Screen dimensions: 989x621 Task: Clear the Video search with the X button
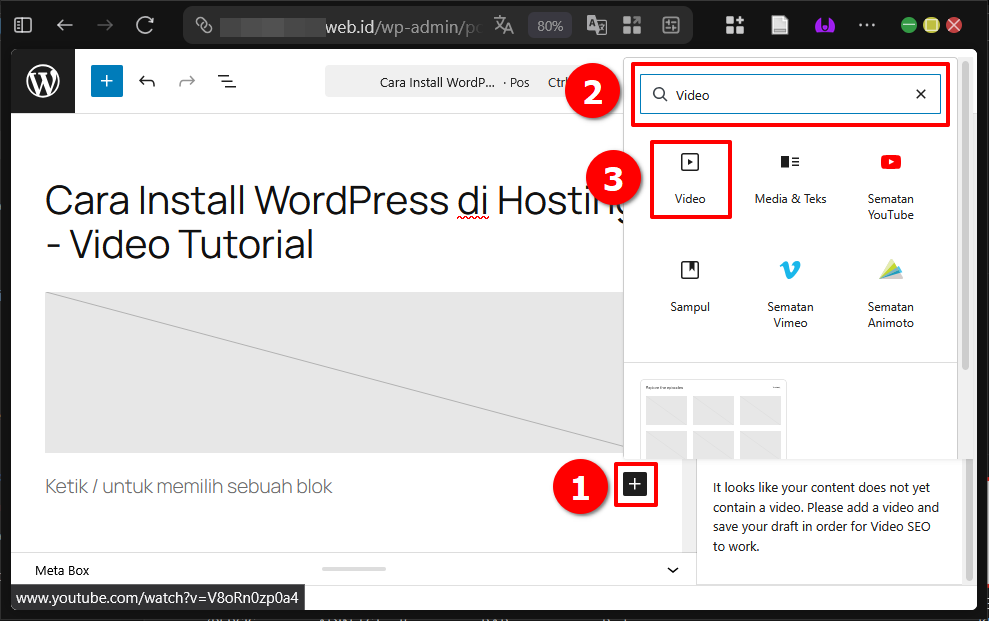click(x=920, y=93)
